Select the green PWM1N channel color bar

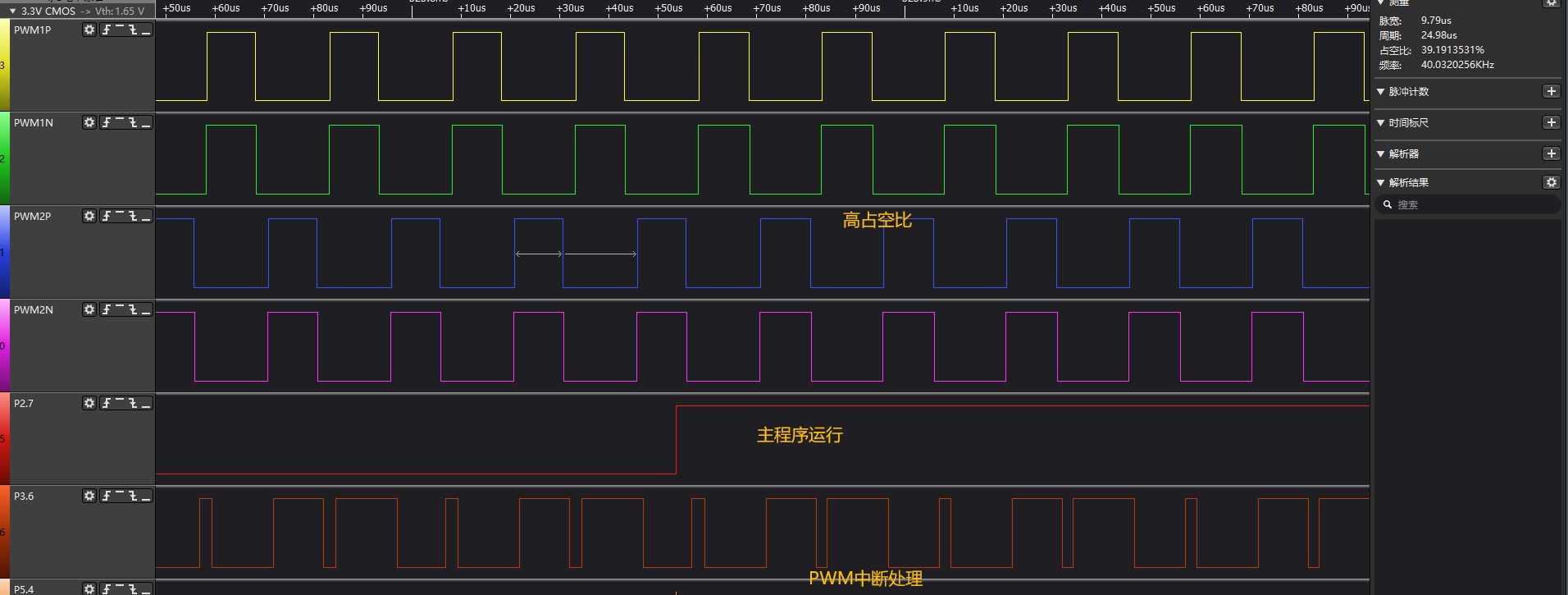tap(4, 158)
